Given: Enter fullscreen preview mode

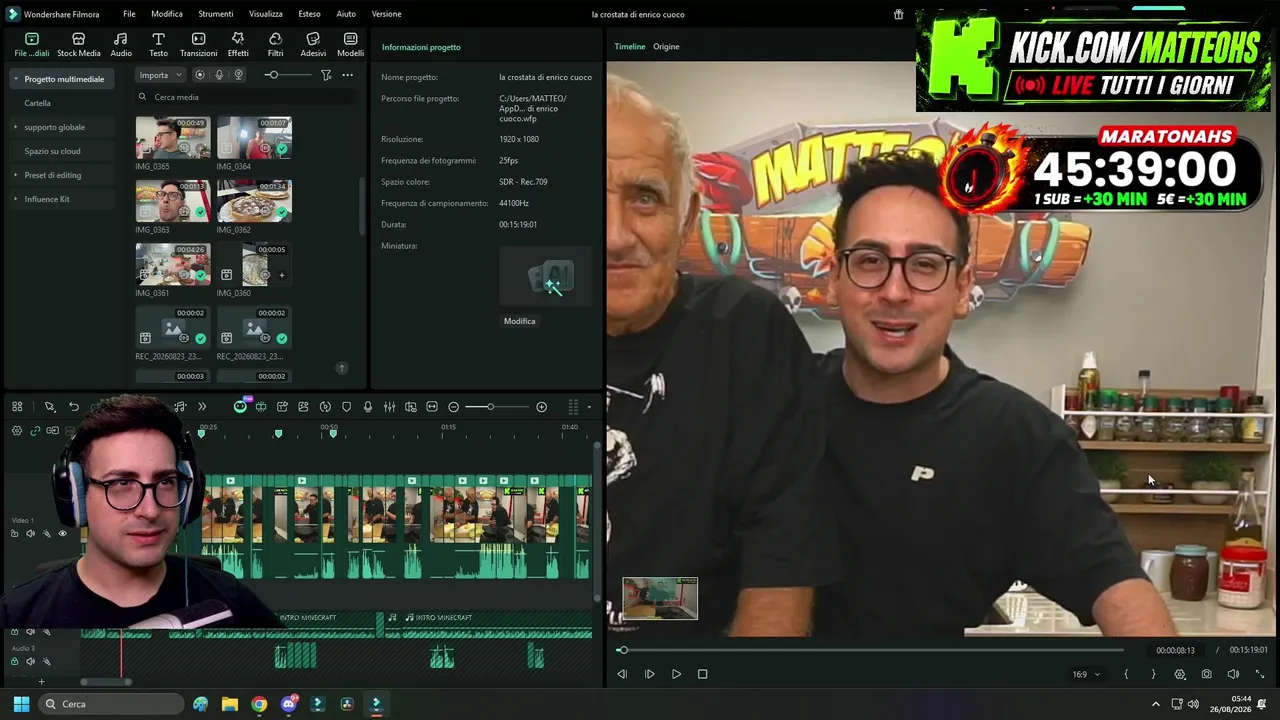Looking at the screenshot, I should pos(1260,675).
